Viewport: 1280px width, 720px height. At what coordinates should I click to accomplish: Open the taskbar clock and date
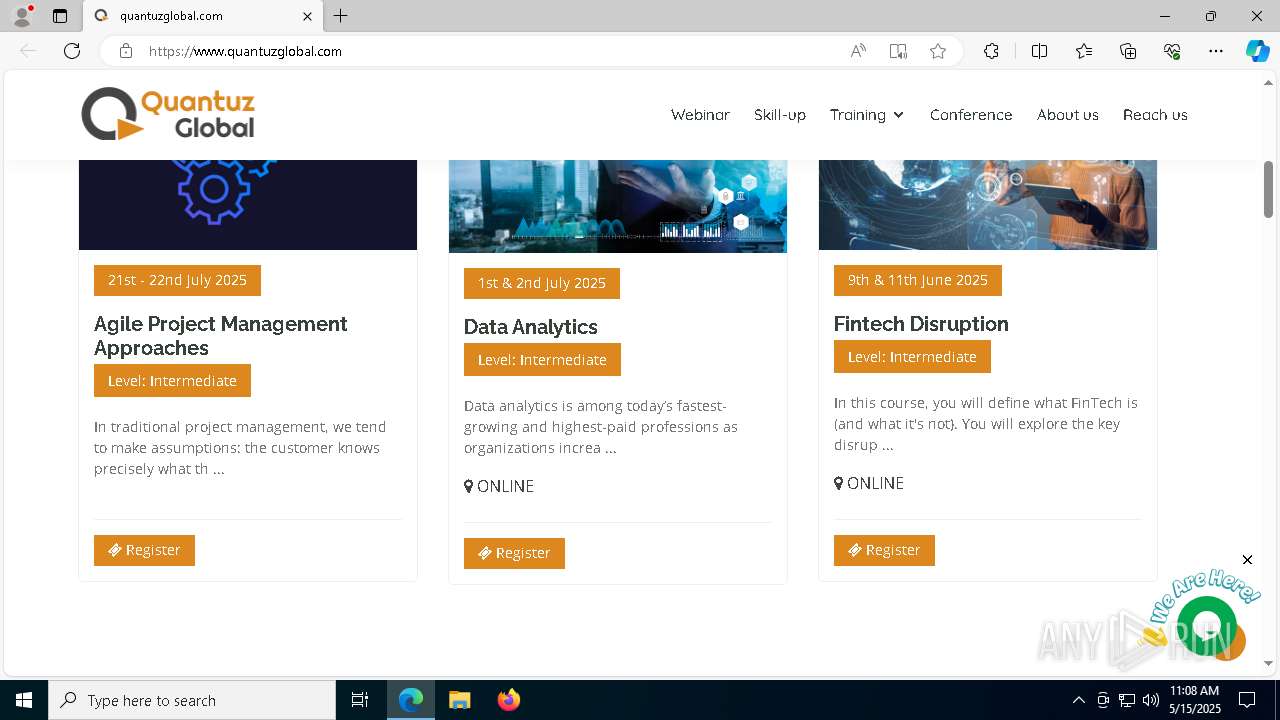(1194, 700)
